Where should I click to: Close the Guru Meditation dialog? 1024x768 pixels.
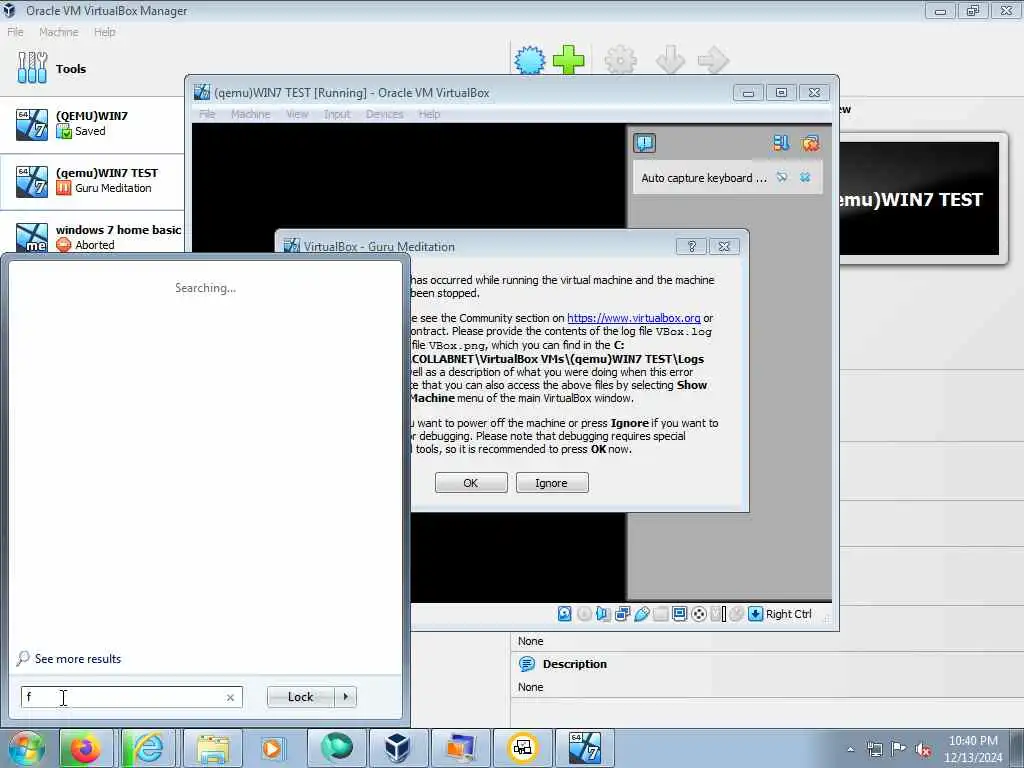[x=724, y=246]
